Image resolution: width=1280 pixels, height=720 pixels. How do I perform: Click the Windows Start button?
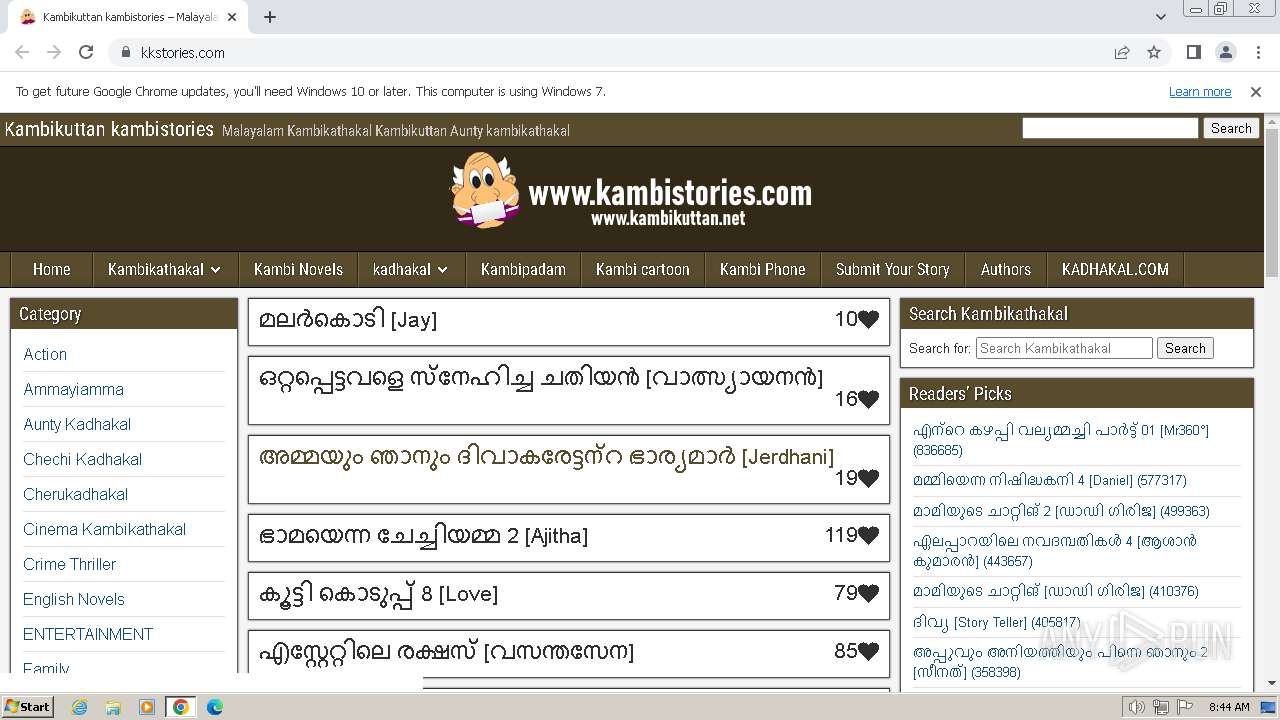click(x=27, y=706)
